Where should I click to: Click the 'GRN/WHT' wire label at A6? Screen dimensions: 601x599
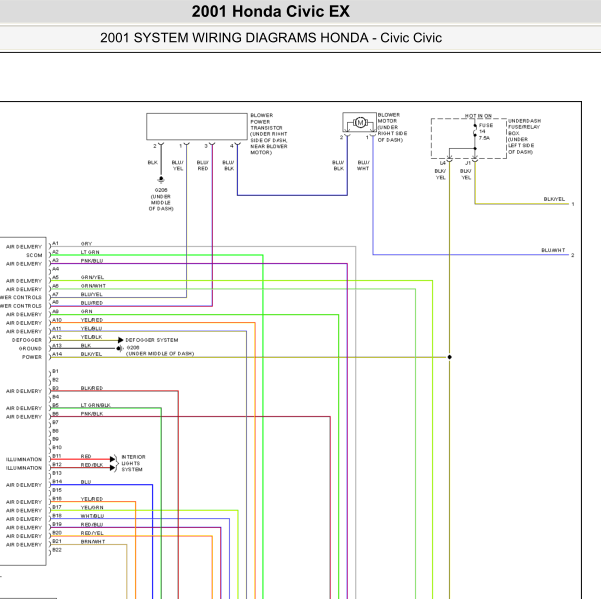coord(93,286)
